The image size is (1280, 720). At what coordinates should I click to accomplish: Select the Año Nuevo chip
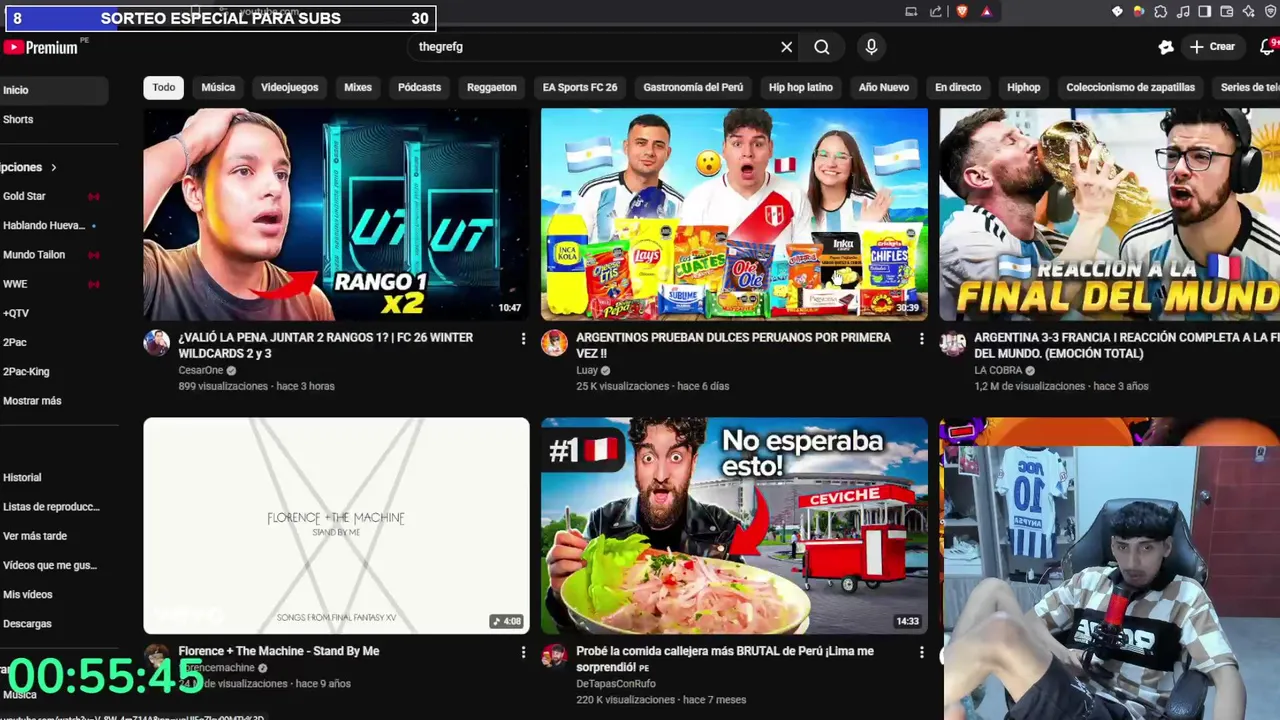point(884,87)
